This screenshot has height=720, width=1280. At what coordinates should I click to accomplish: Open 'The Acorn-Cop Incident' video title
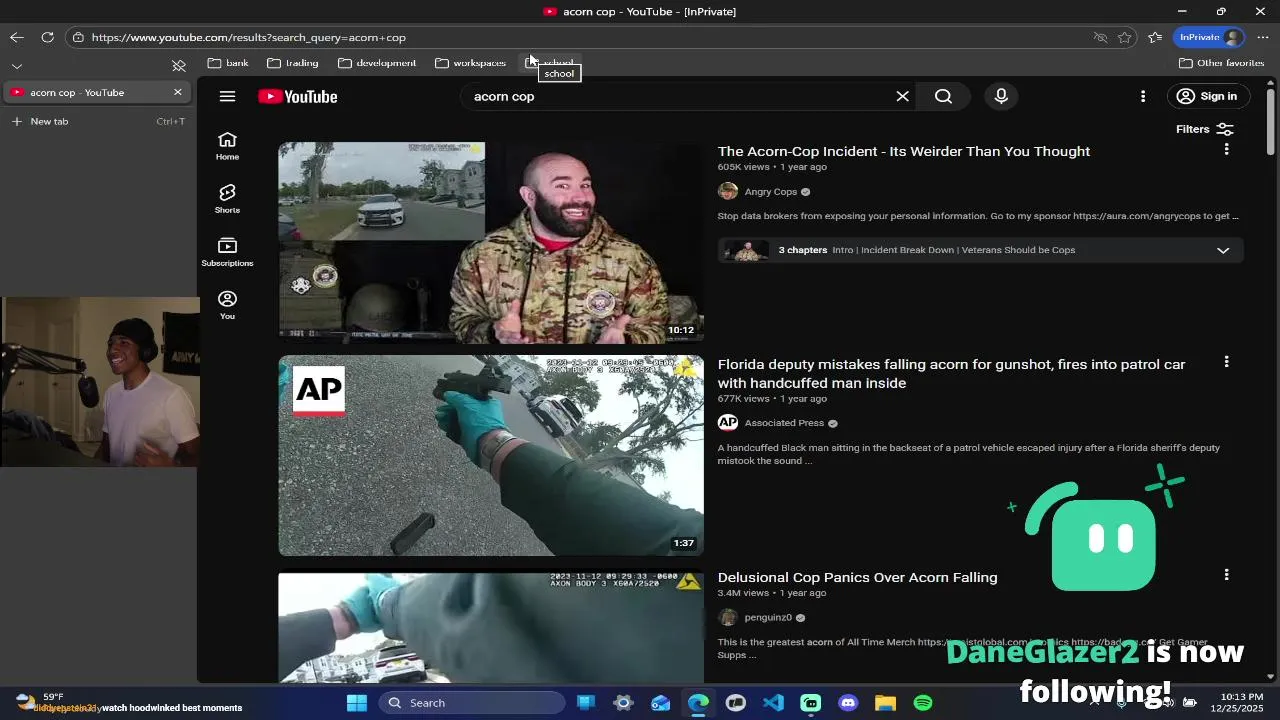(x=904, y=151)
